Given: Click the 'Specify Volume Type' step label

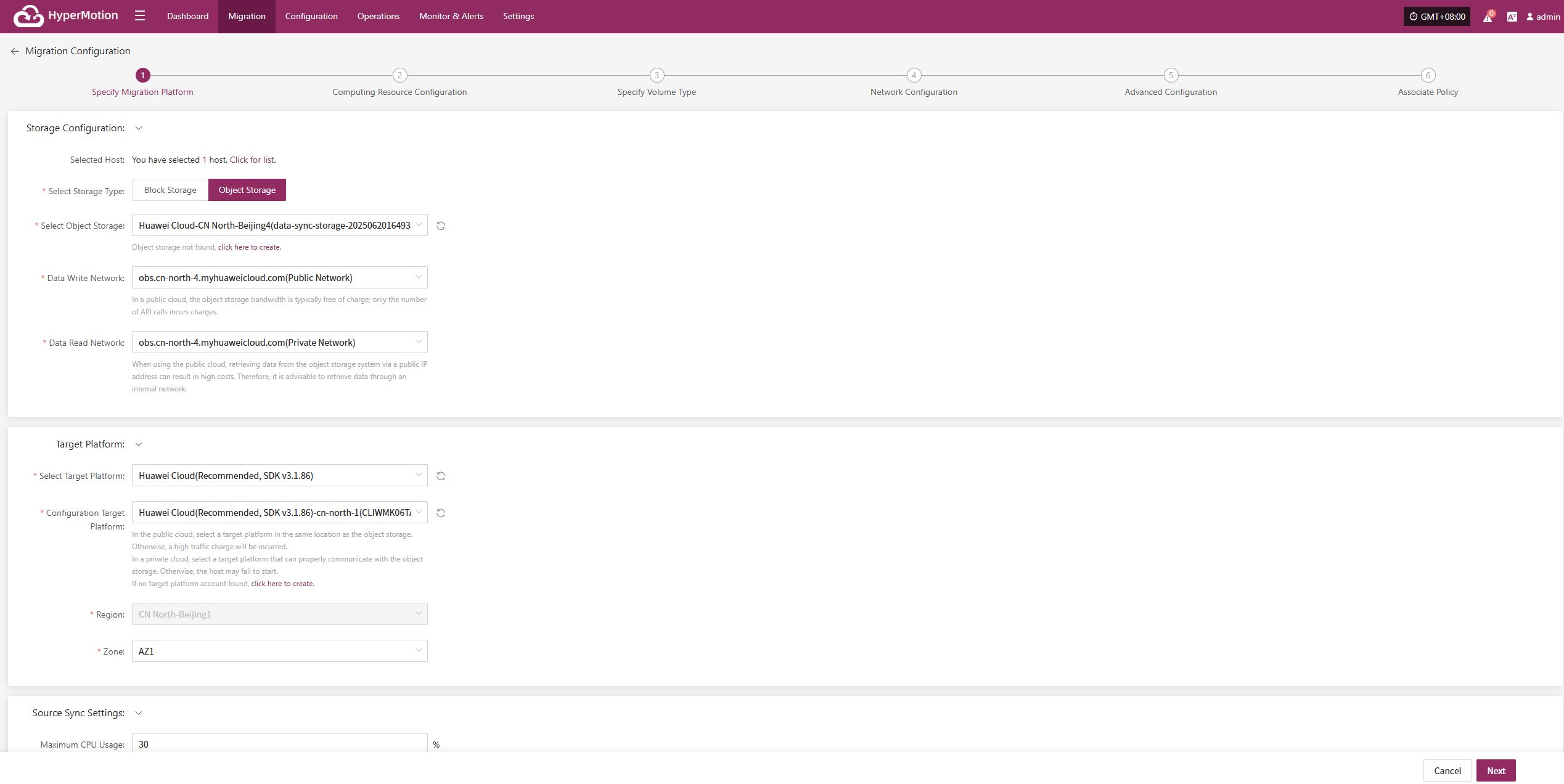Looking at the screenshot, I should pyautogui.click(x=657, y=92).
